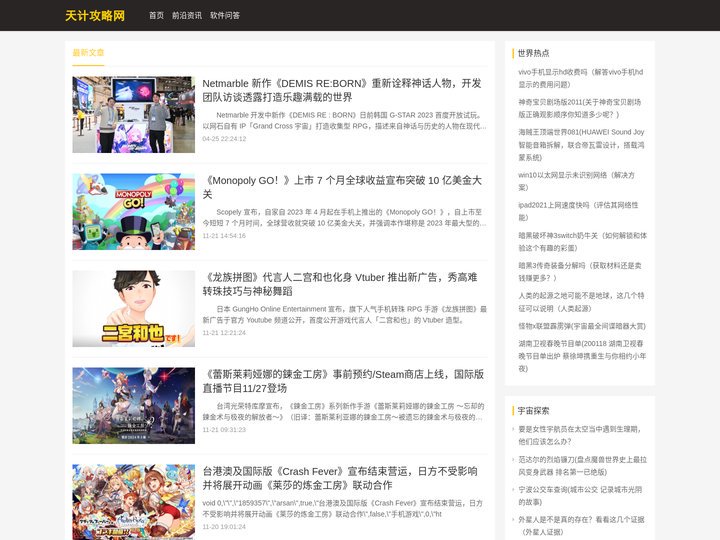
Task: Select the 最新文章 tab
Action: 88,53
